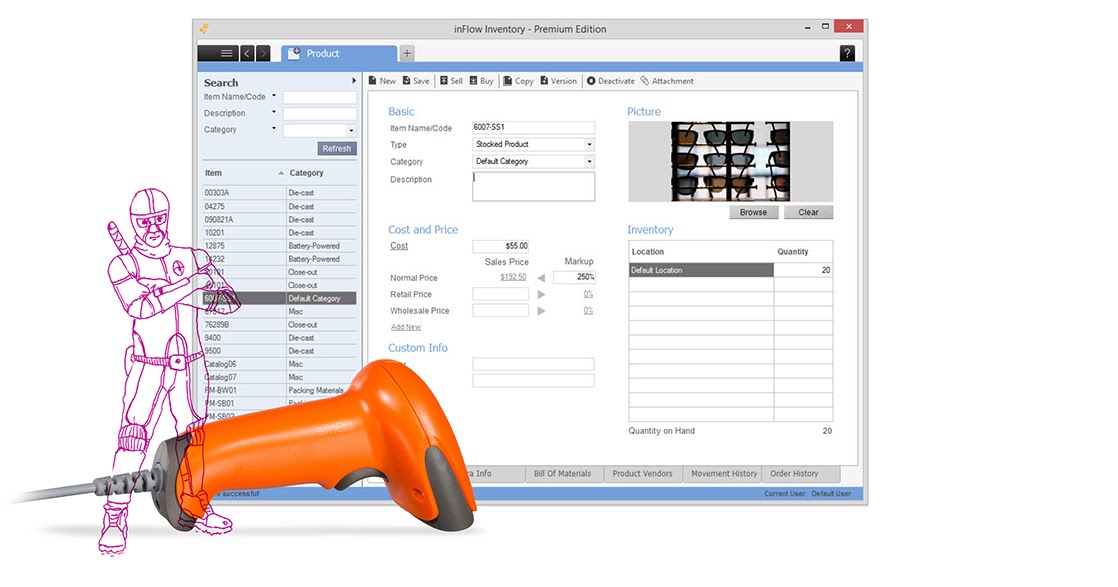Viewport: 1118px width, 587px height.
Task: Select the Product tab
Action: (339, 53)
